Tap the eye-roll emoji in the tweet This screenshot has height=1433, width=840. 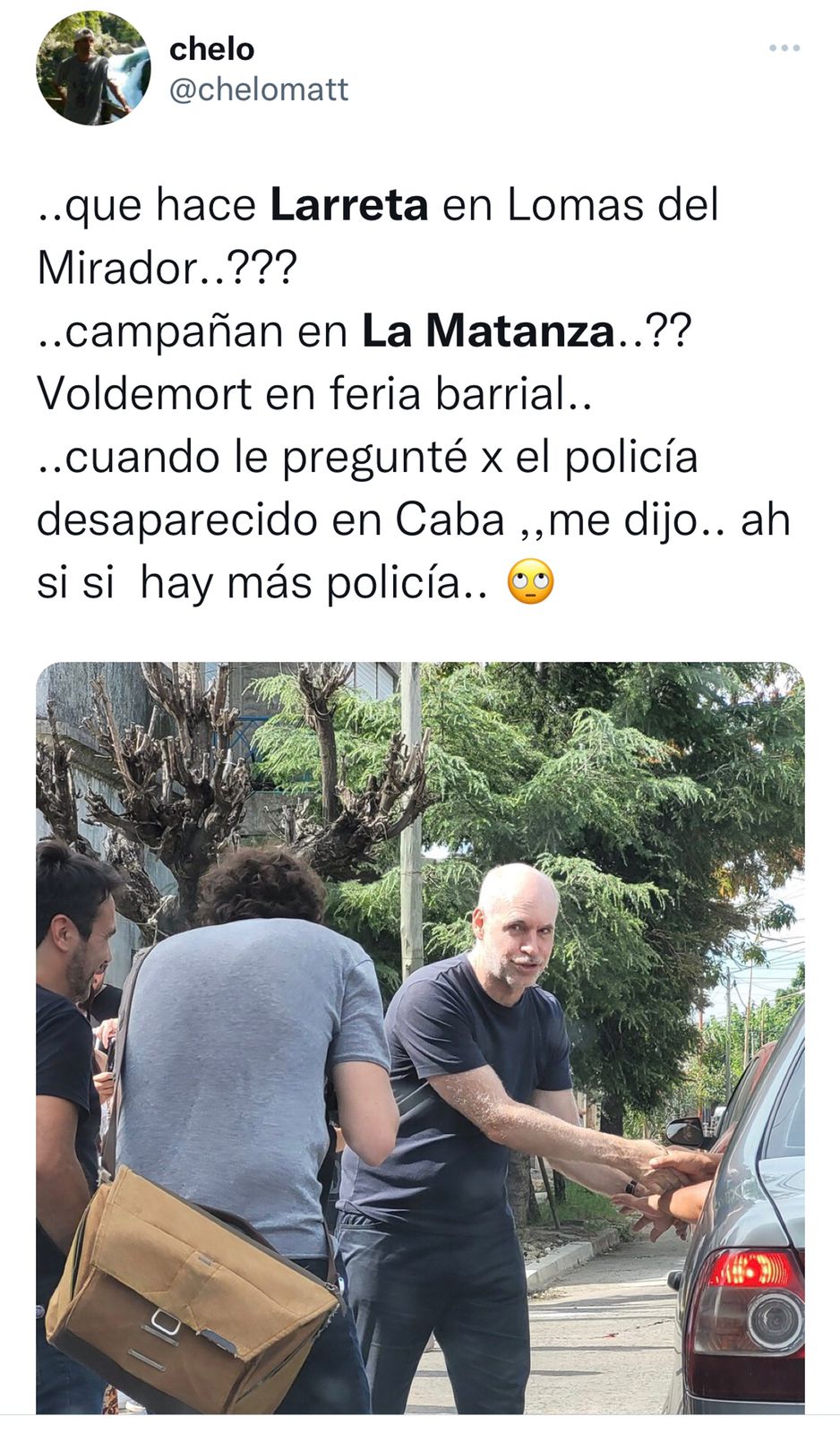click(x=530, y=583)
